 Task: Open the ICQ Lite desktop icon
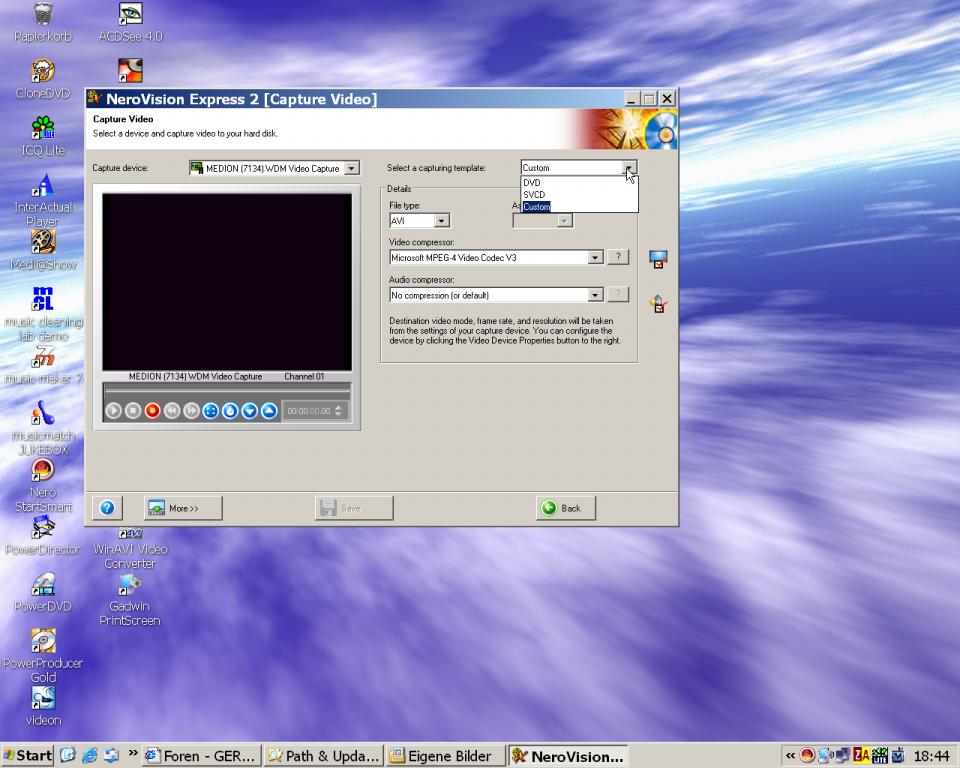[x=43, y=137]
